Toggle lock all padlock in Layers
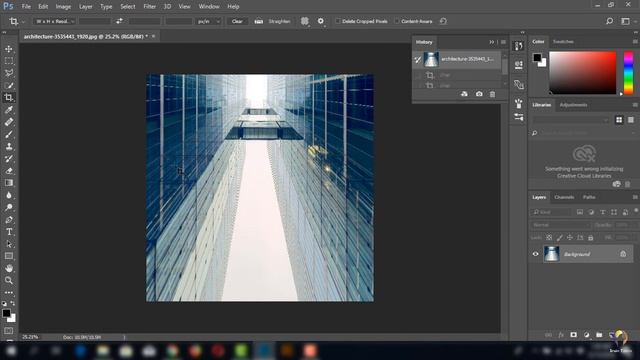 pyautogui.click(x=591, y=238)
